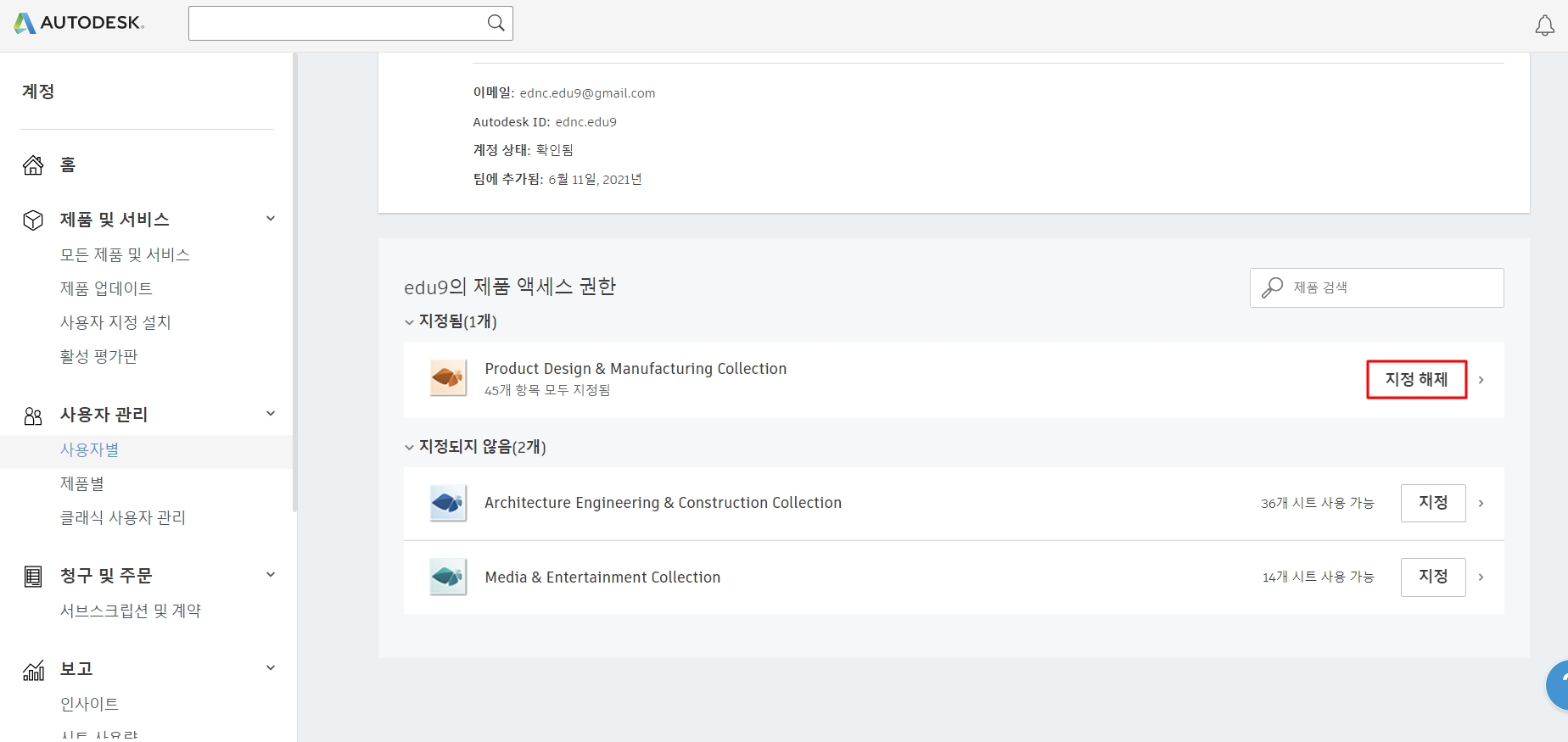Image resolution: width=1568 pixels, height=742 pixels.
Task: Expand Architecture Engineering & Construction row arrow
Action: tap(1481, 504)
